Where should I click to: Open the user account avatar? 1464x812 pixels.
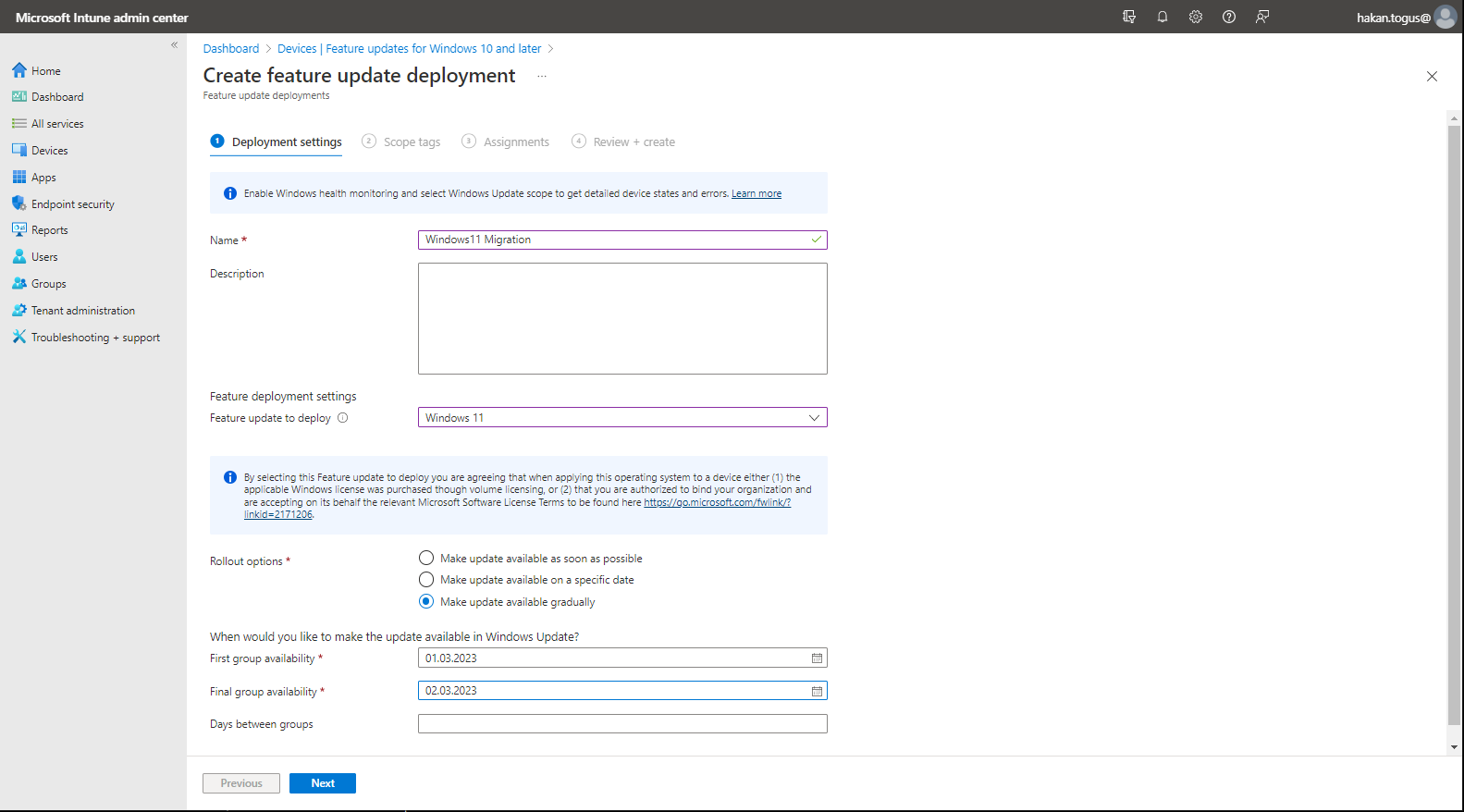(x=1446, y=17)
